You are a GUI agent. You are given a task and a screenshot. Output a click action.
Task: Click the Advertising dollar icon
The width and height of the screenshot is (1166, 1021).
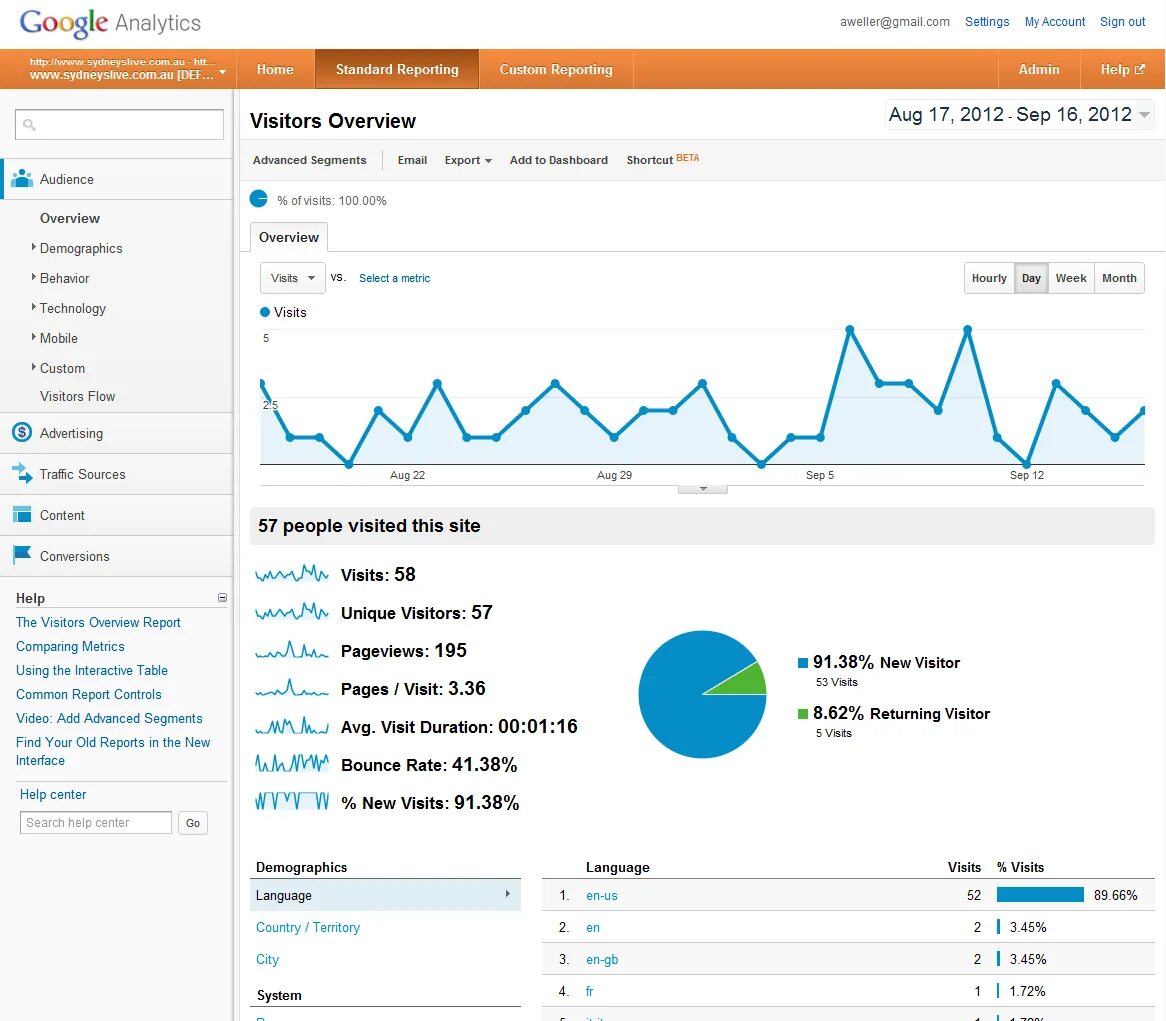coord(22,432)
